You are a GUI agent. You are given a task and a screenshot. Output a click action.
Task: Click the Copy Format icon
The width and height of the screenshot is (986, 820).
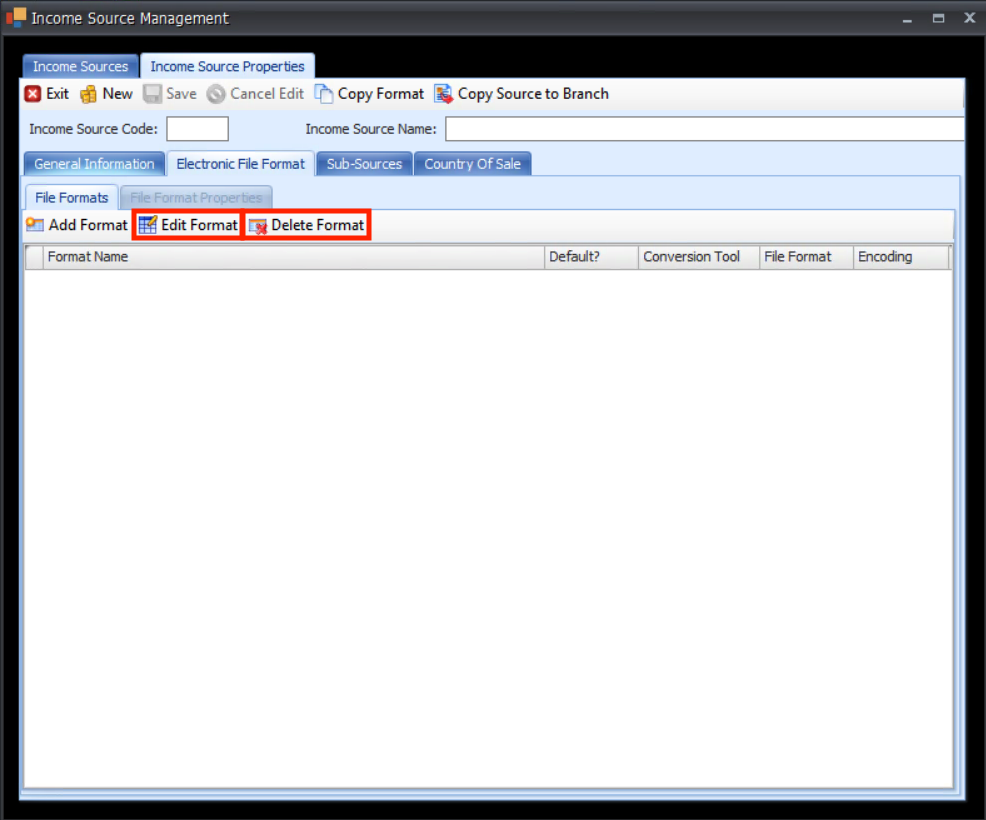[x=324, y=94]
